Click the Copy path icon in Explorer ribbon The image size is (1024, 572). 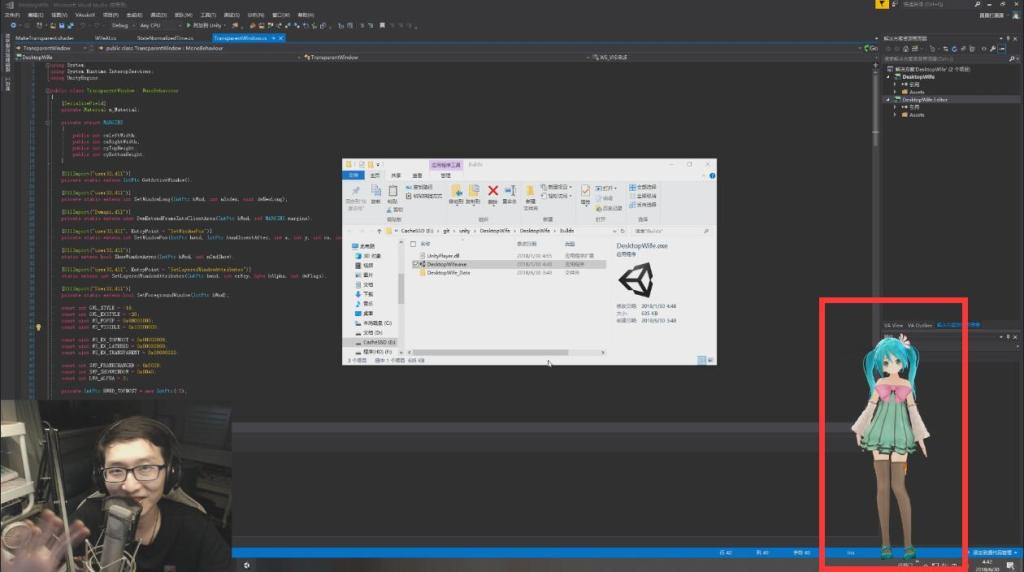(409, 187)
